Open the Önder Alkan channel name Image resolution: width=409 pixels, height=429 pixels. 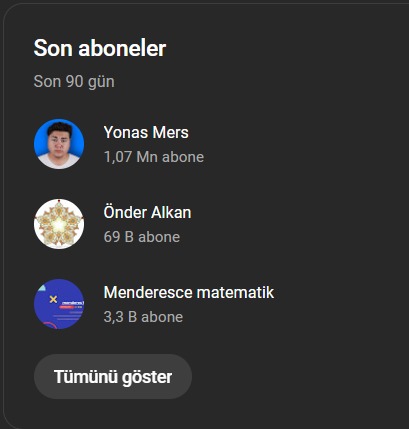tap(147, 212)
